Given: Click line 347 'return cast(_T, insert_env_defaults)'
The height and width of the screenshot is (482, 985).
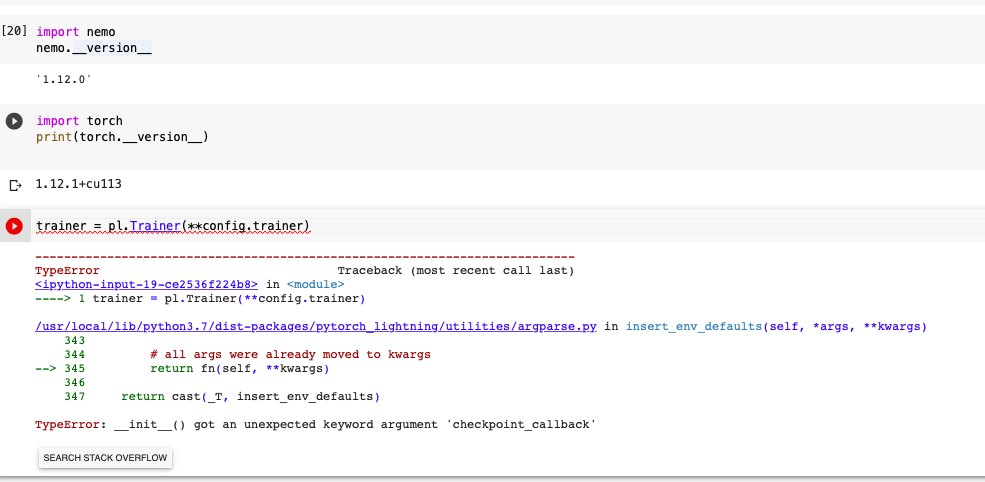Looking at the screenshot, I should (x=251, y=397).
